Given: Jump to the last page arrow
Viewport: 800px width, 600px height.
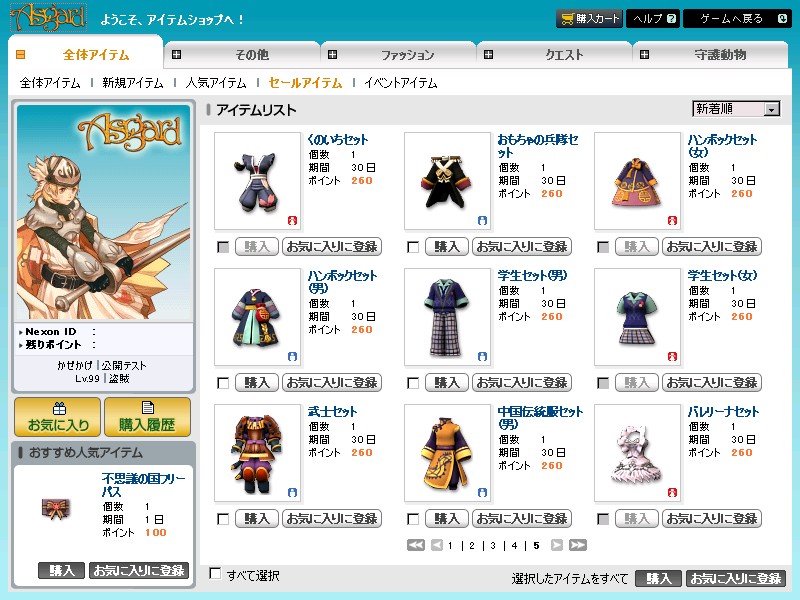Looking at the screenshot, I should click(577, 545).
